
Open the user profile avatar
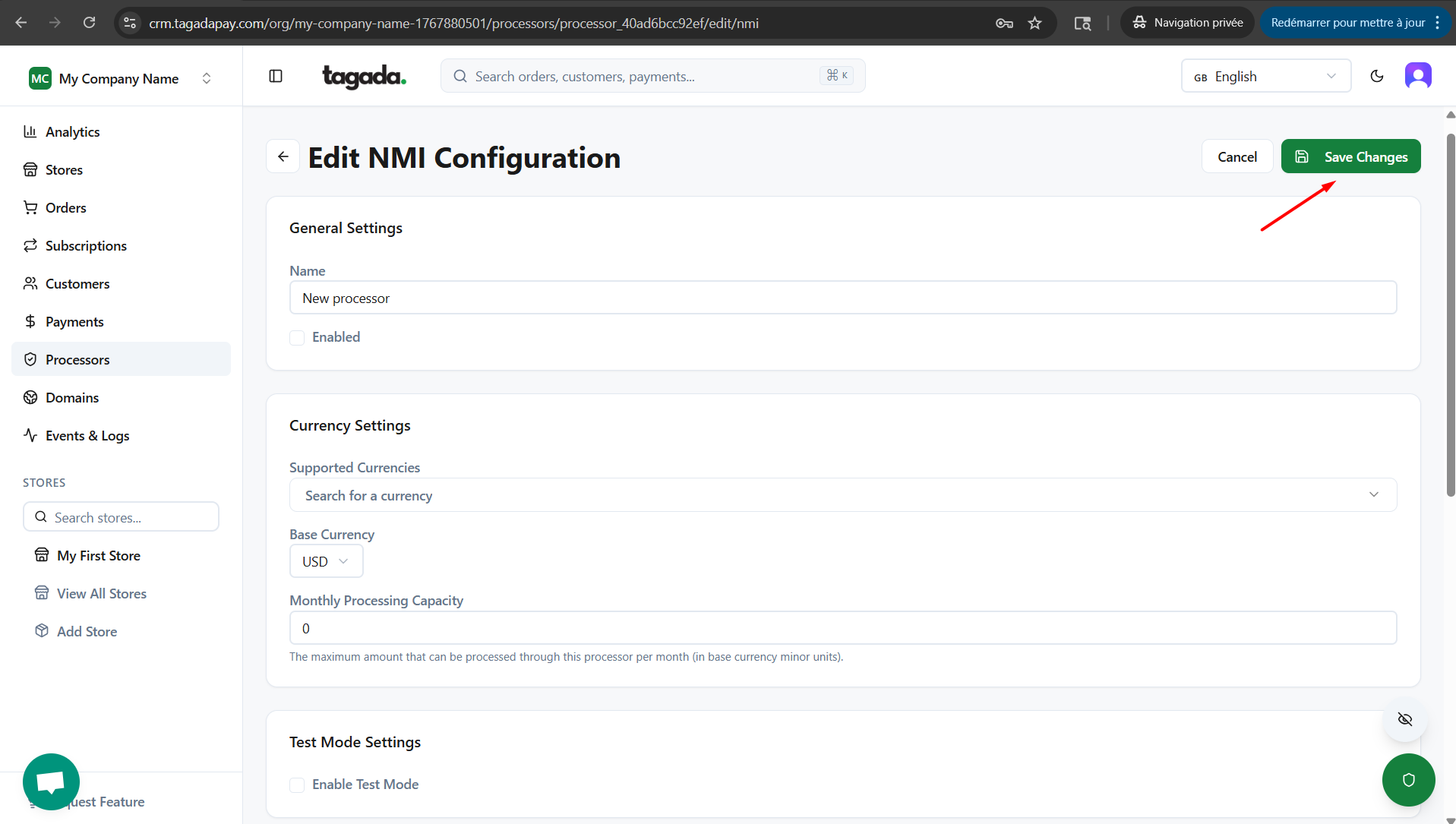pos(1417,76)
